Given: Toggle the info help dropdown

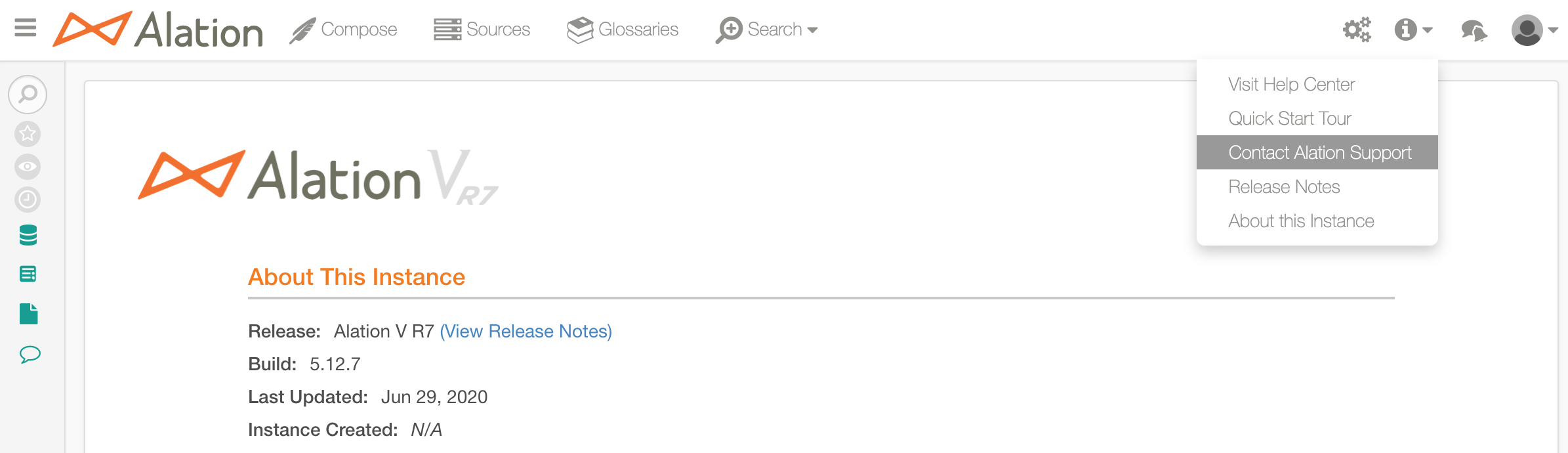Looking at the screenshot, I should pos(1413,30).
